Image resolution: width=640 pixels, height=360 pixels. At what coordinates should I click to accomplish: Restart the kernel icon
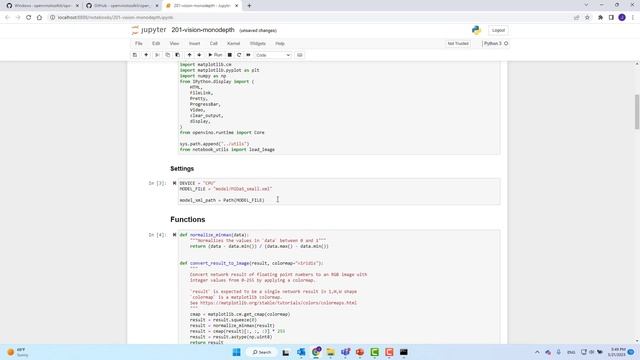(x=239, y=55)
